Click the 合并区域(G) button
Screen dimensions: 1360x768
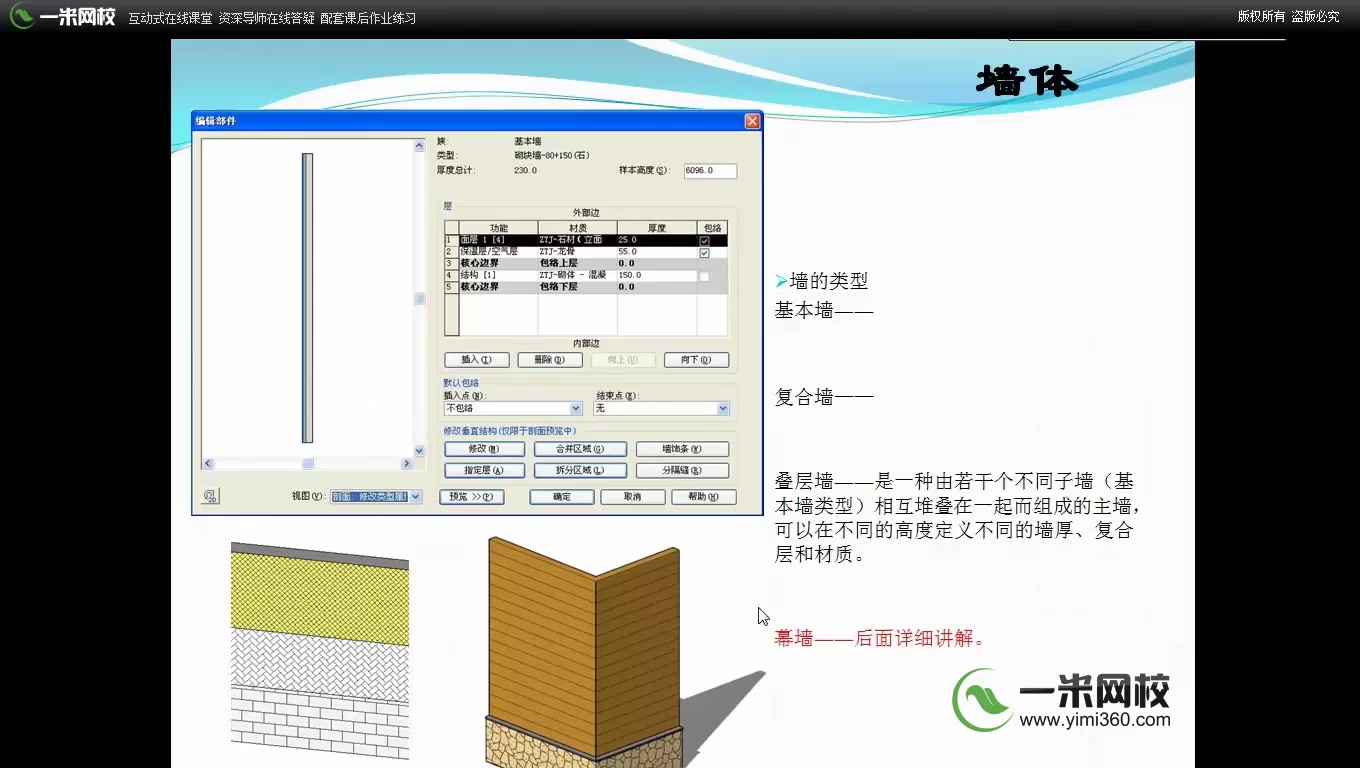(x=581, y=450)
